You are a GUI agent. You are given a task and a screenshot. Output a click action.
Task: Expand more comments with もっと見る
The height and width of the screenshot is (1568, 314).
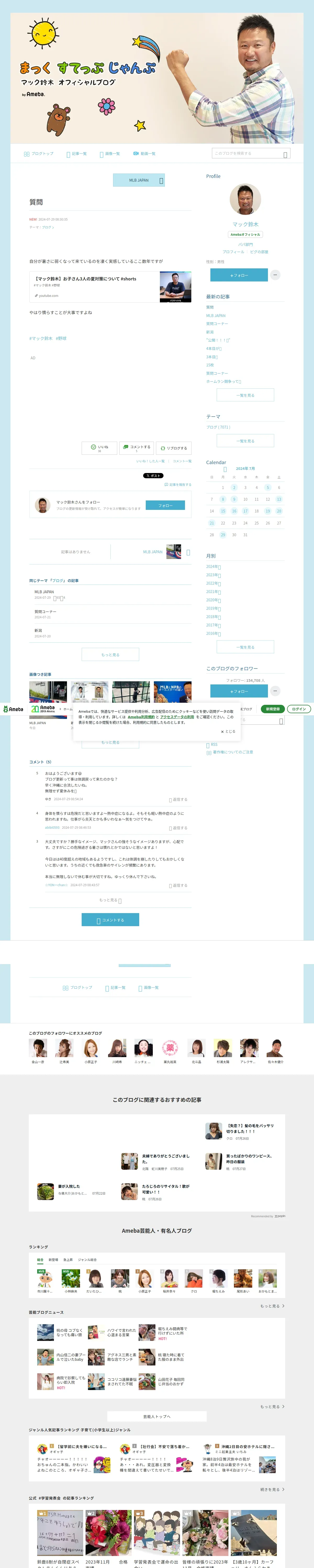[110, 900]
